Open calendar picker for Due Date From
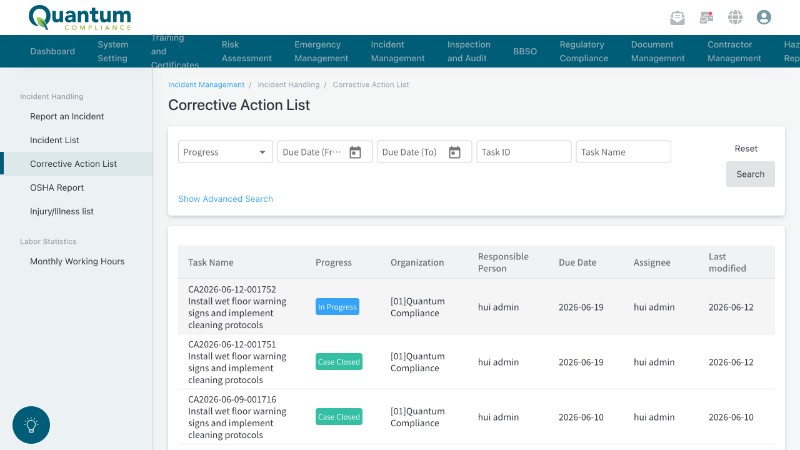The height and width of the screenshot is (450, 800). (x=355, y=152)
